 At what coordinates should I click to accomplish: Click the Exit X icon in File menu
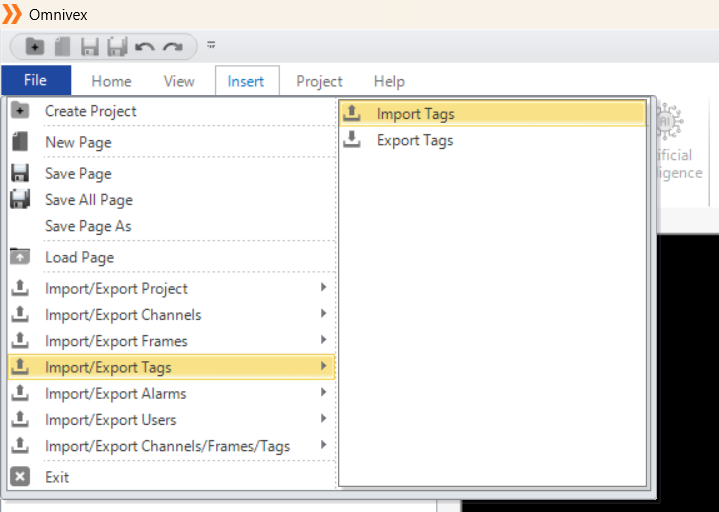20,477
